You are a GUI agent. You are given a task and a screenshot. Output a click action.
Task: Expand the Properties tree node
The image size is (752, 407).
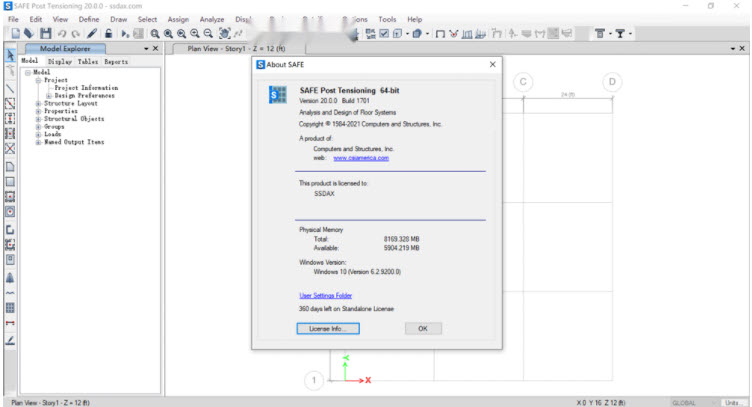(x=38, y=111)
